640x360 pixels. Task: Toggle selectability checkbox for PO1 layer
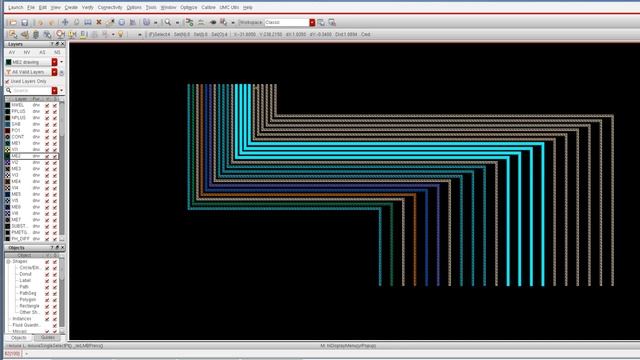pos(55,131)
